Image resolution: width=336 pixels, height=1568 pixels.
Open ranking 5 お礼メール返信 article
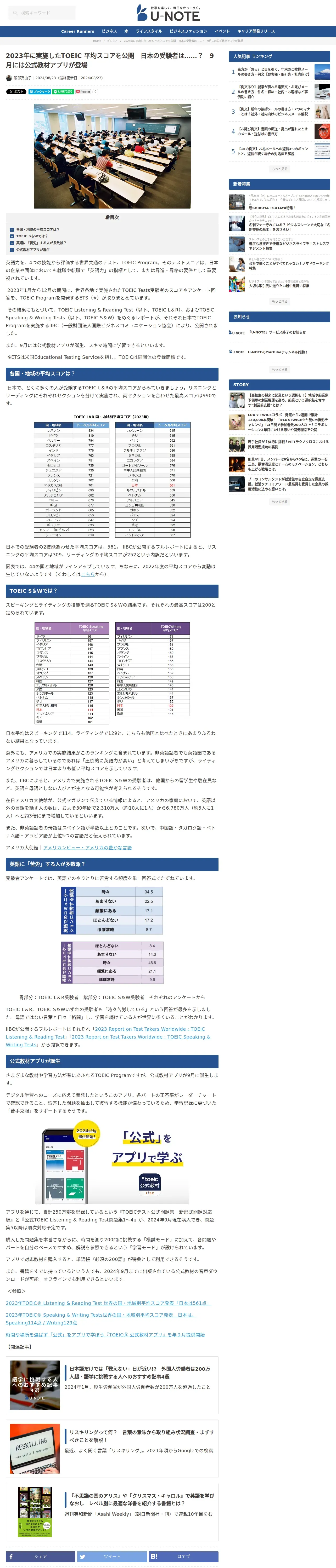[x=273, y=151]
